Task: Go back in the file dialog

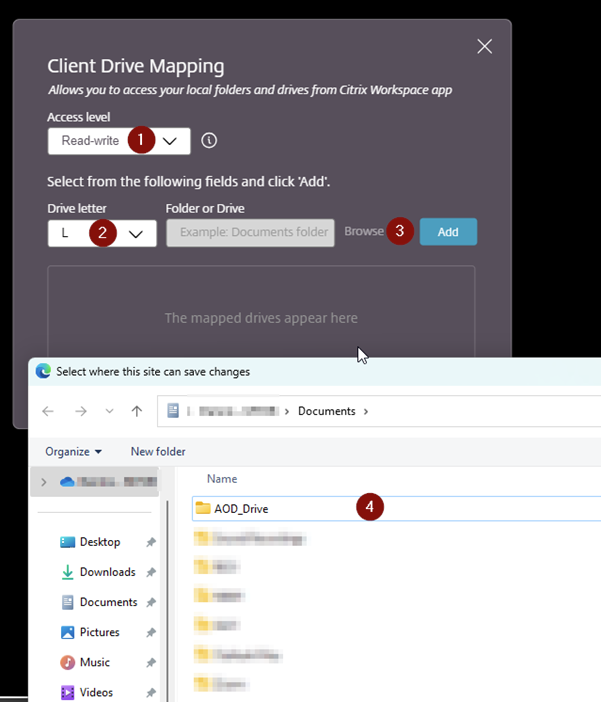Action: click(48, 411)
